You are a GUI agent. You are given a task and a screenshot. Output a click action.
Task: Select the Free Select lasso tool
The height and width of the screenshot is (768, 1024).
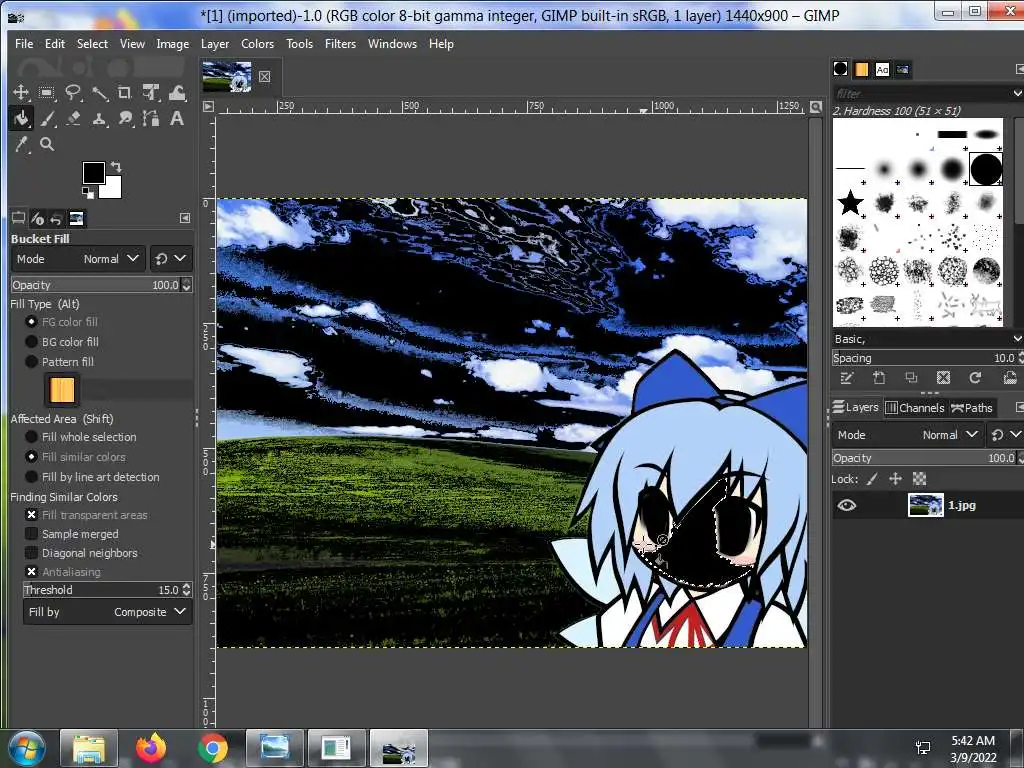[73, 93]
